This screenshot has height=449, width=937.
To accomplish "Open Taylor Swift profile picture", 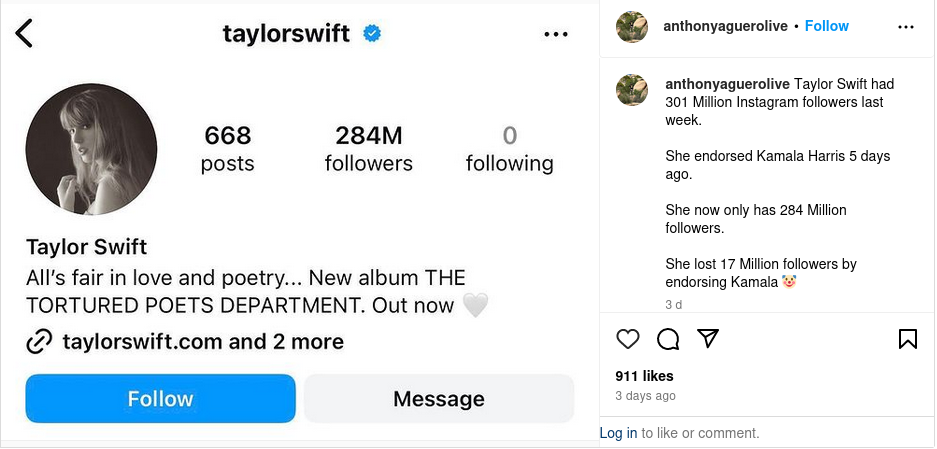I will 91,149.
